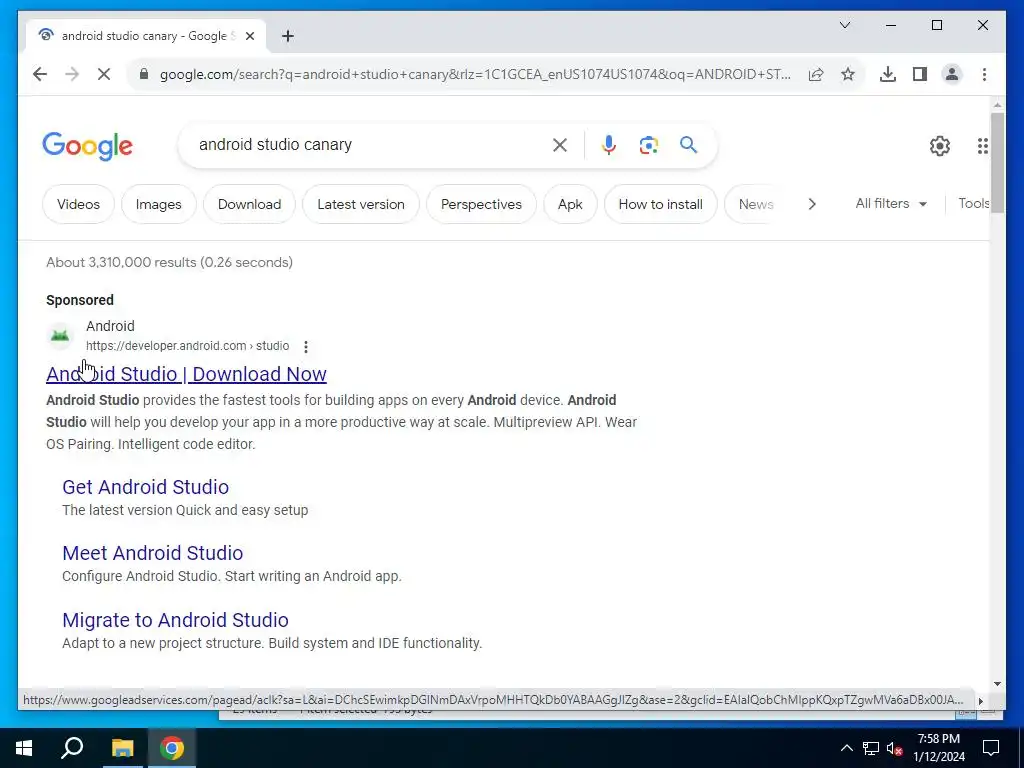Viewport: 1024px width, 768px height.
Task: Go back with the browser back arrow
Action: [x=40, y=74]
